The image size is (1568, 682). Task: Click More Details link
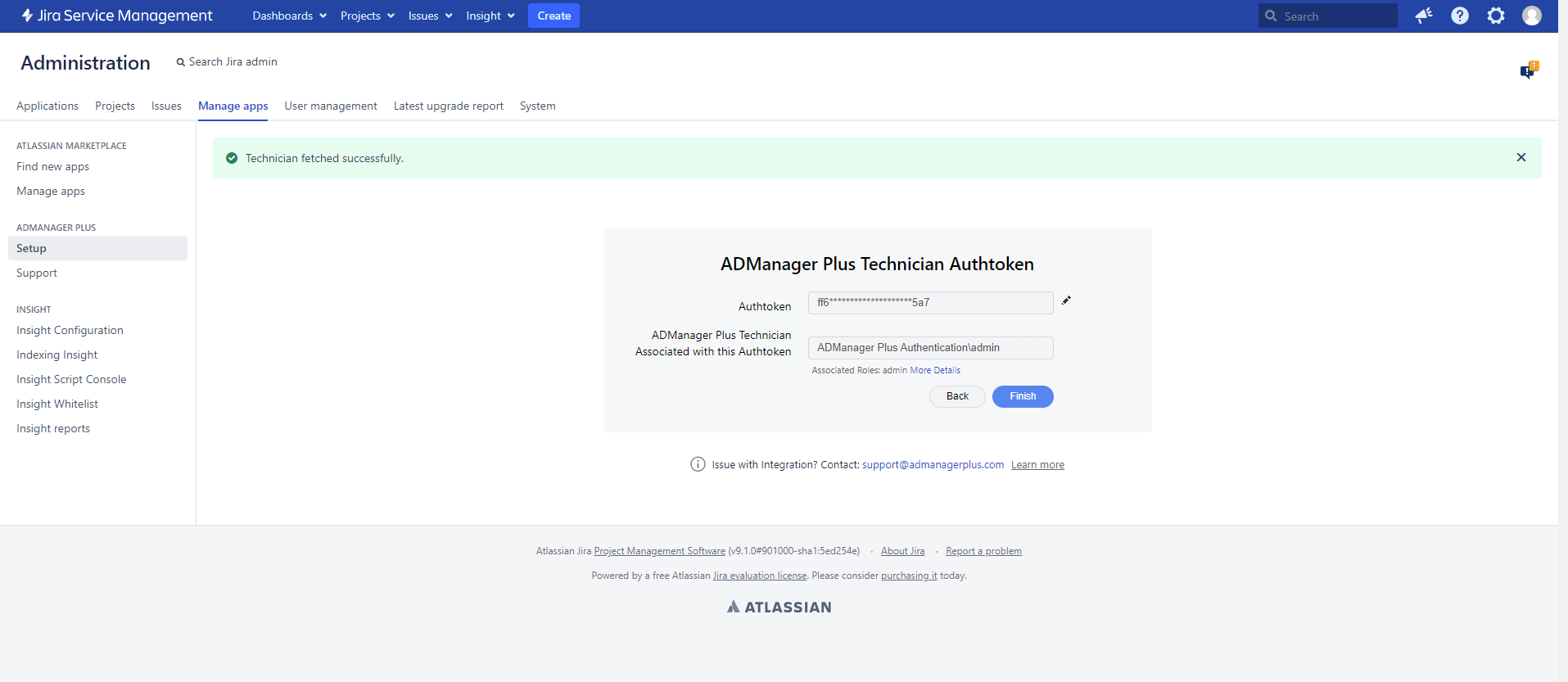click(x=935, y=370)
